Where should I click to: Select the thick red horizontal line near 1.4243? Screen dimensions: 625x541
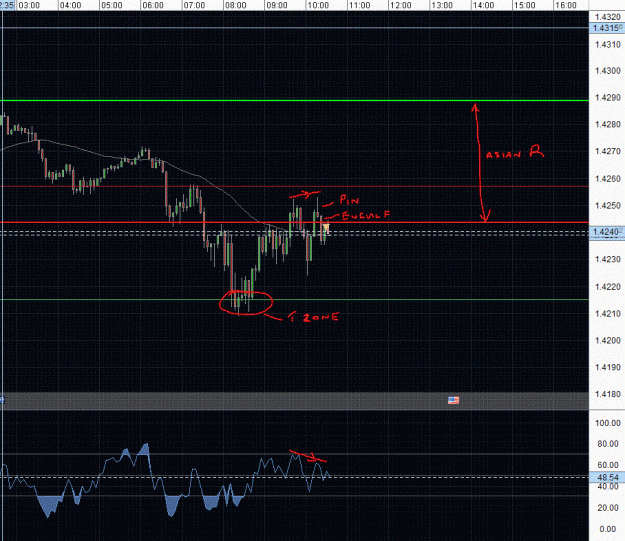pyautogui.click(x=294, y=222)
